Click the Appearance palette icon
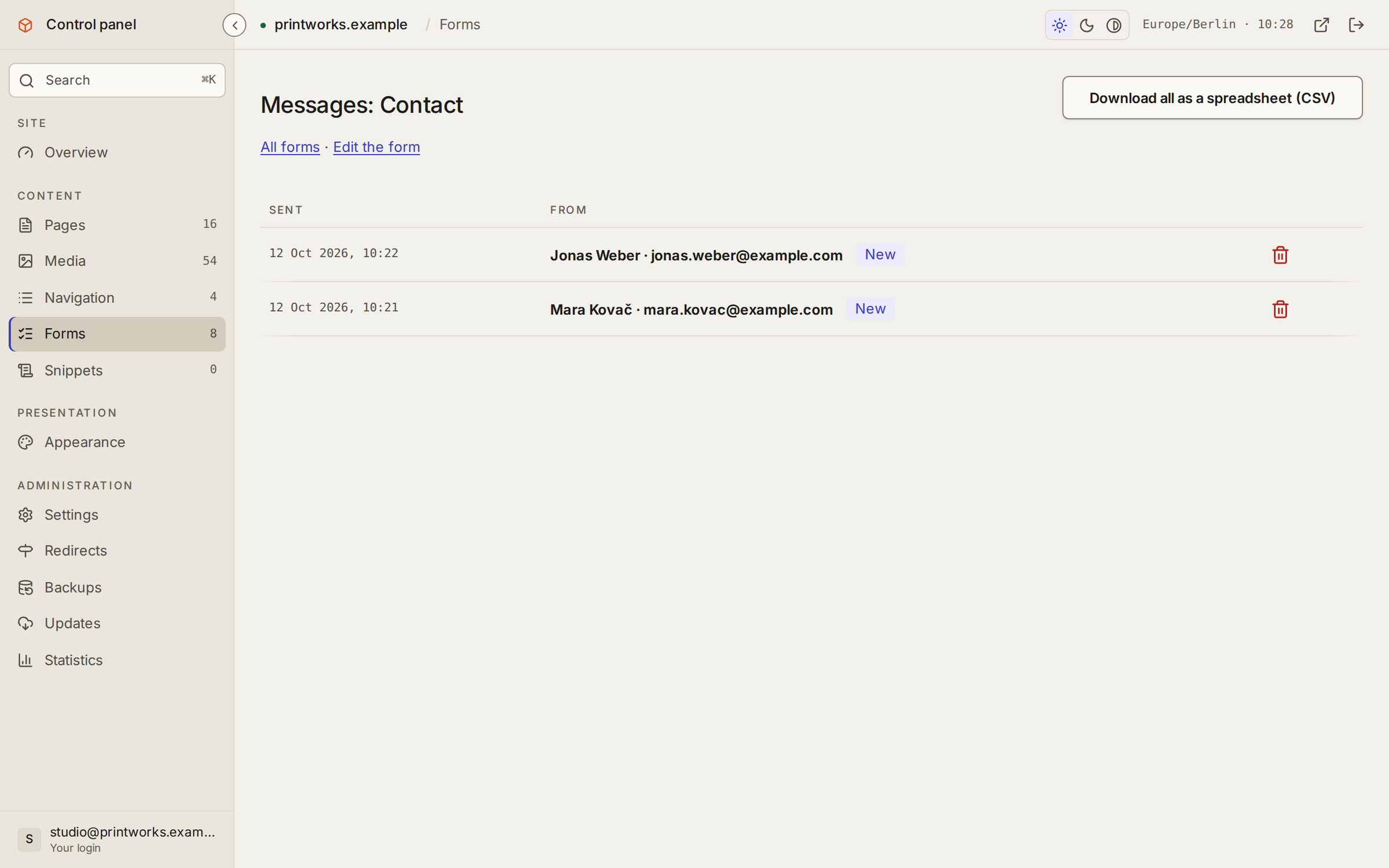The height and width of the screenshot is (868, 1389). tap(25, 443)
